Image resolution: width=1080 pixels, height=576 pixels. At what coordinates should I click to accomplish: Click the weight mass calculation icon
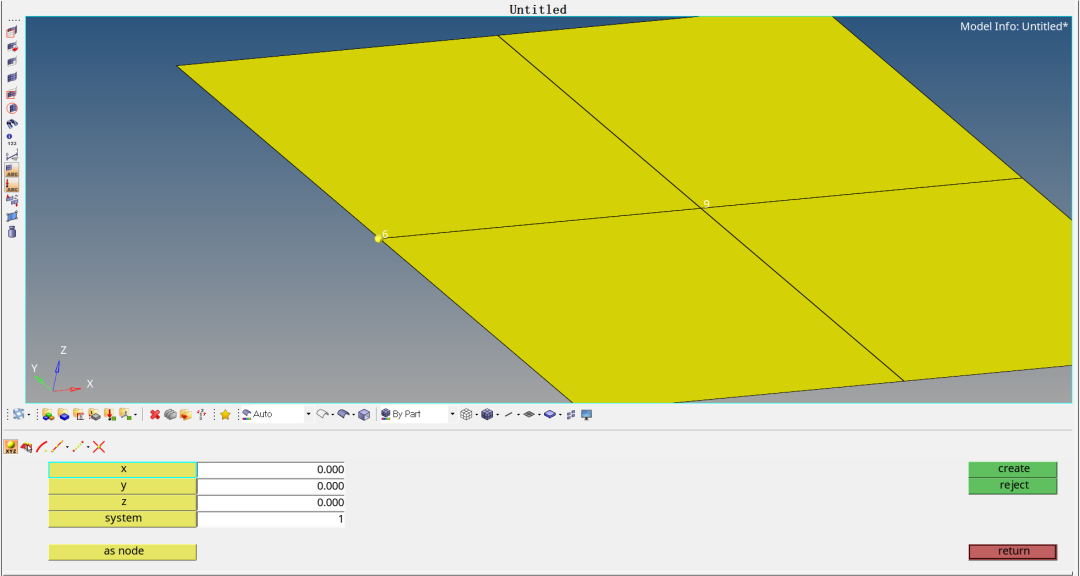click(12, 232)
